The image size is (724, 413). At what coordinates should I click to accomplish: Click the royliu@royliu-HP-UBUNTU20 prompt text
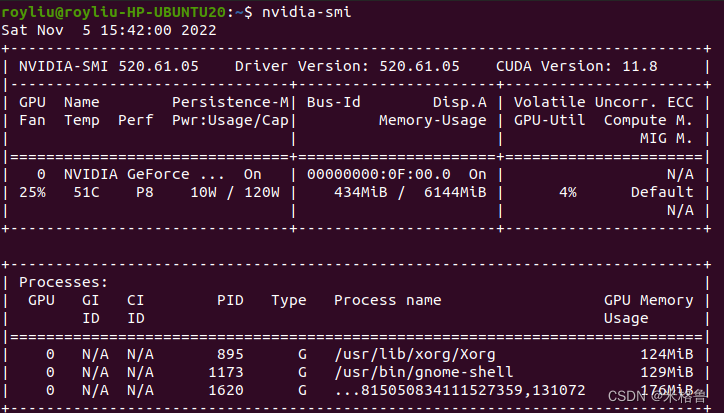click(114, 12)
